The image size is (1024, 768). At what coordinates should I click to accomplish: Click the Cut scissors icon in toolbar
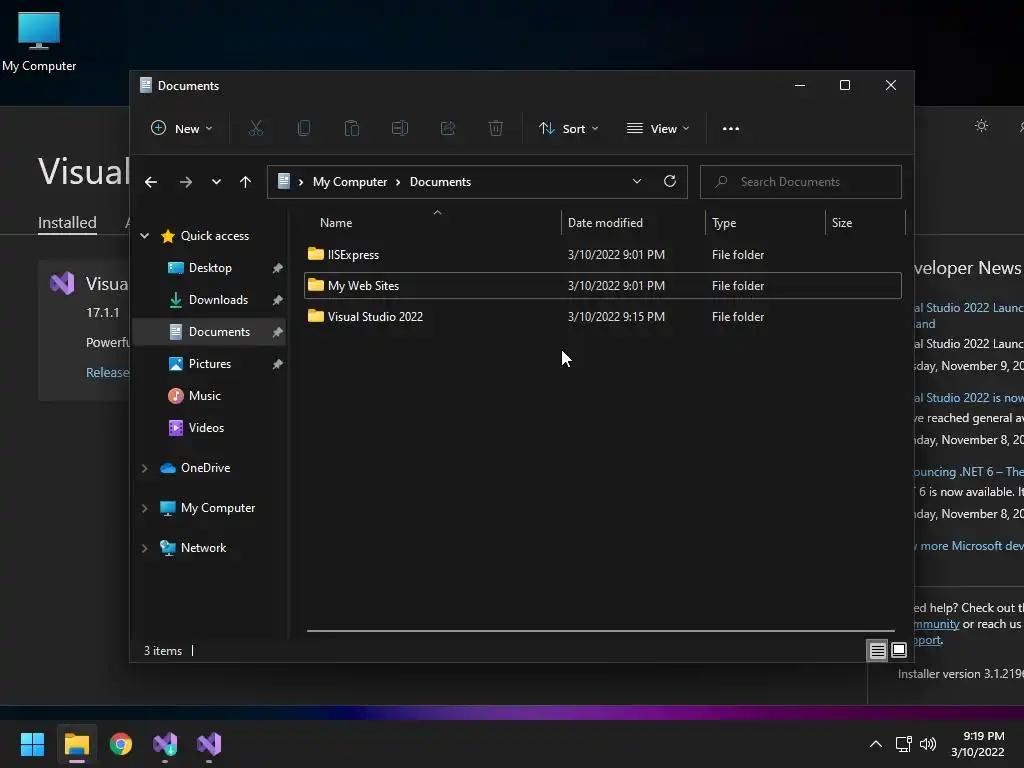[x=255, y=129]
